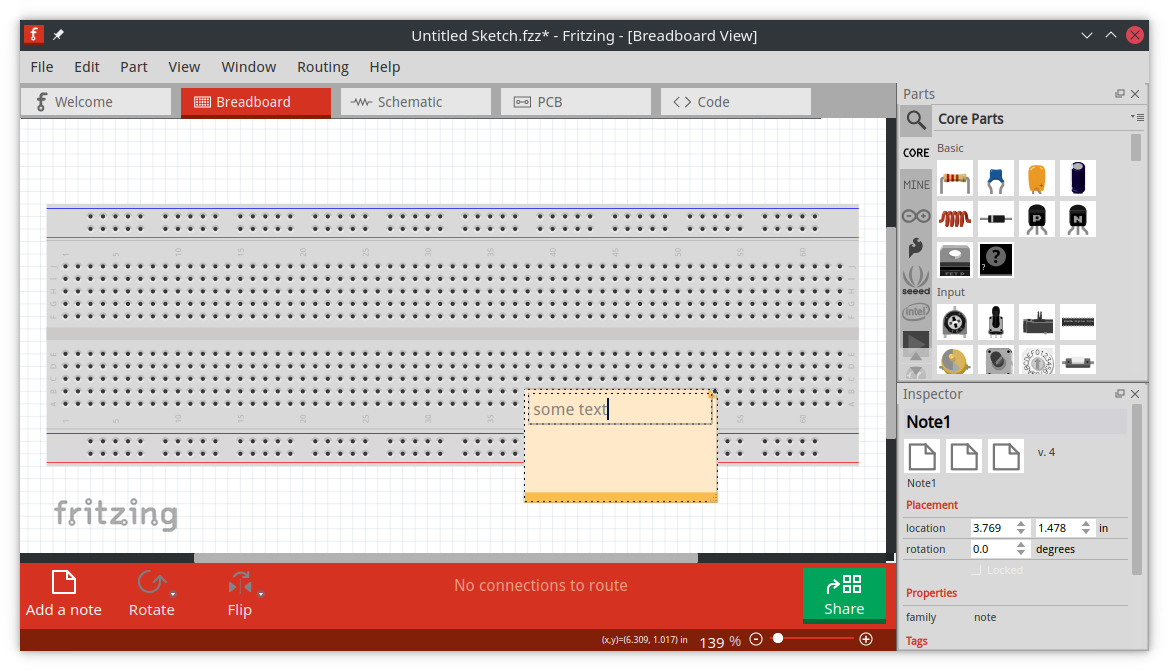Click the Rotate icon
Image resolution: width=1169 pixels, height=671 pixels.
(151, 583)
